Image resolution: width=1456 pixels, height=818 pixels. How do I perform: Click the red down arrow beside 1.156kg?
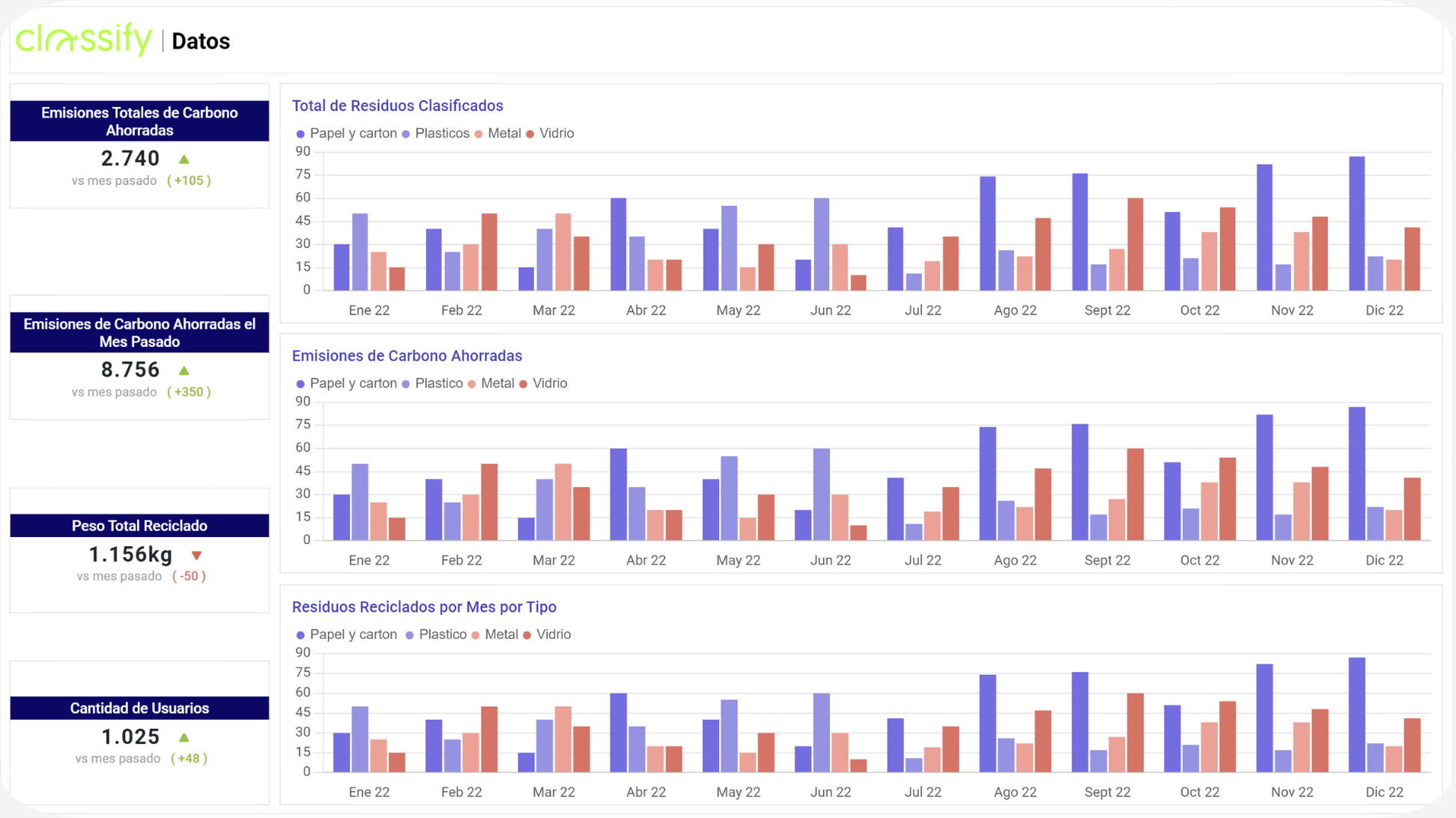point(196,555)
